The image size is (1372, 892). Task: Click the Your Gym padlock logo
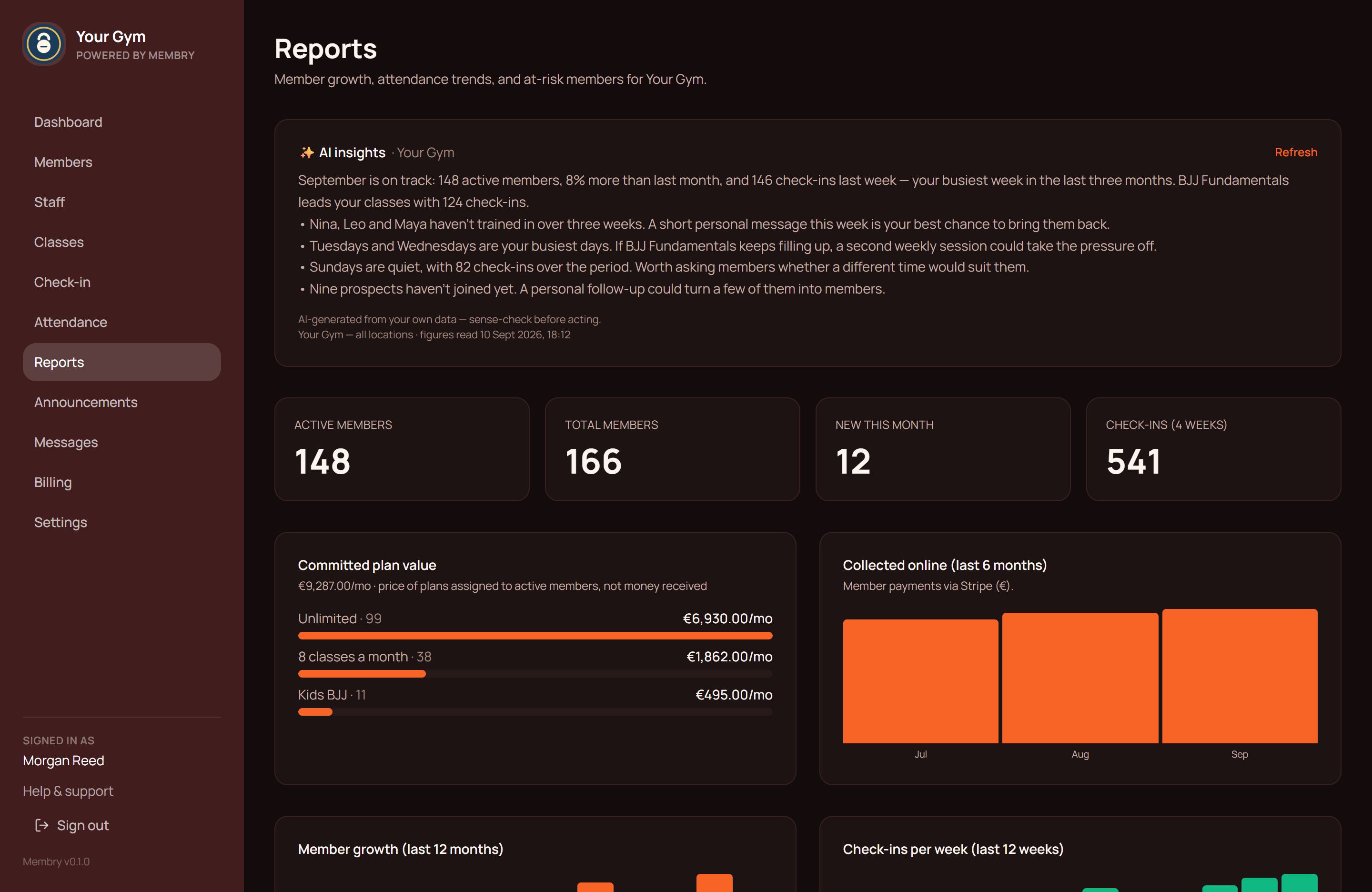44,44
